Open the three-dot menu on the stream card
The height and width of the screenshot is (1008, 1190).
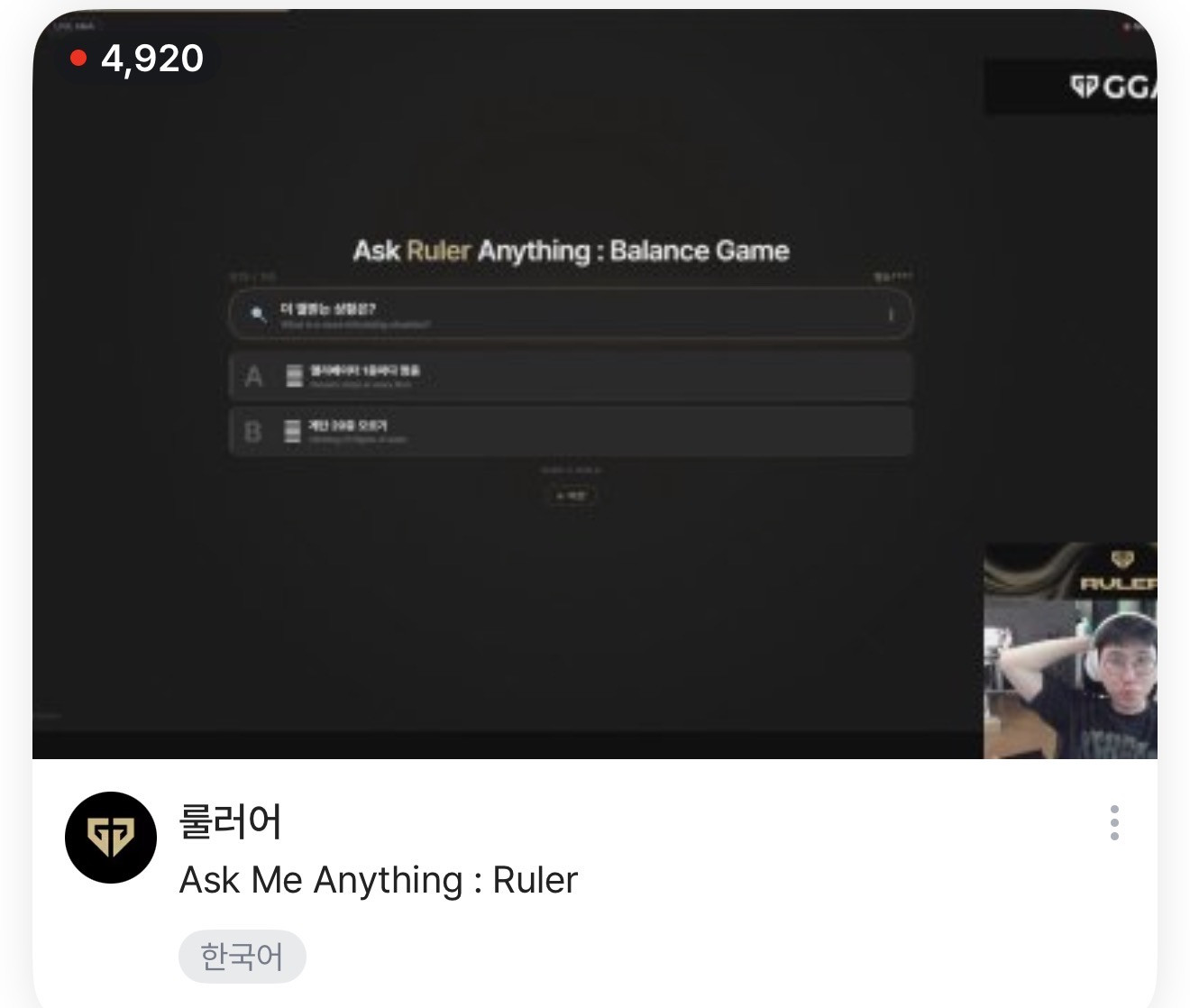1114,822
